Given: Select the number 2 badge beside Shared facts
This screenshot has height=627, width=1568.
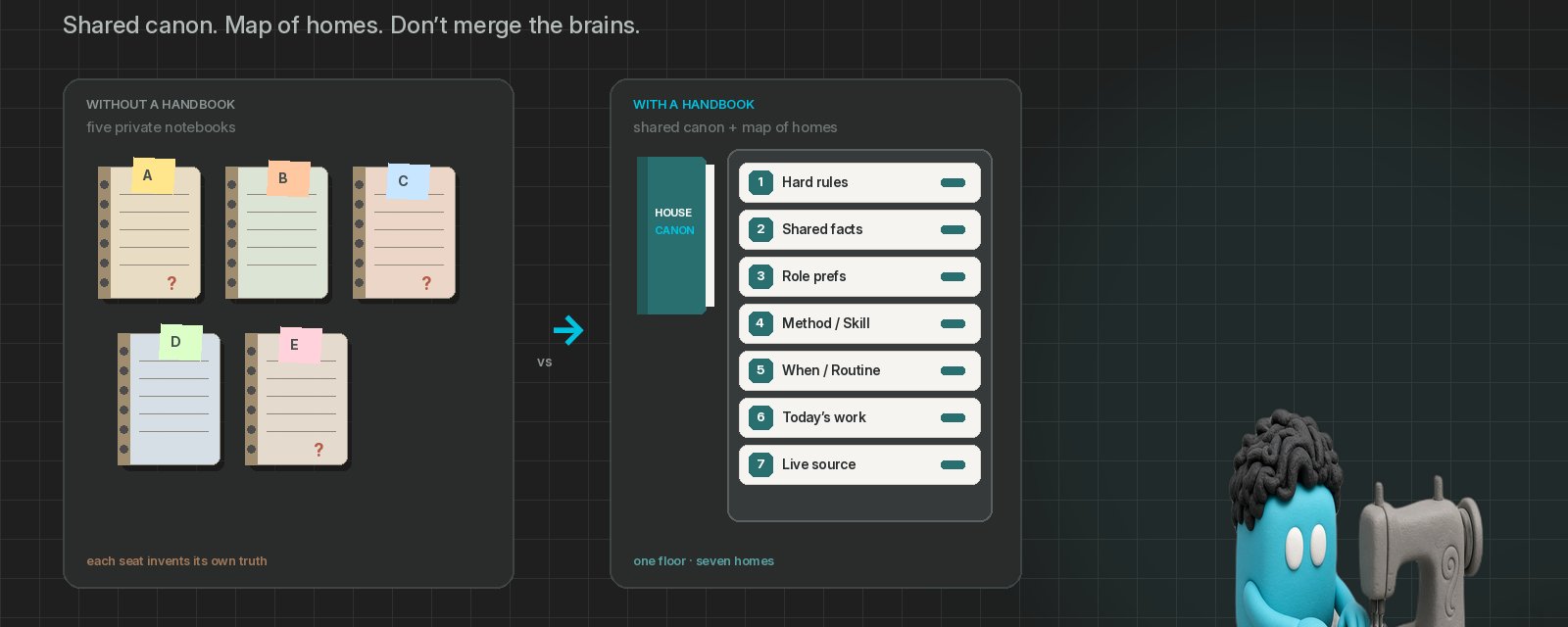Looking at the screenshot, I should (760, 229).
